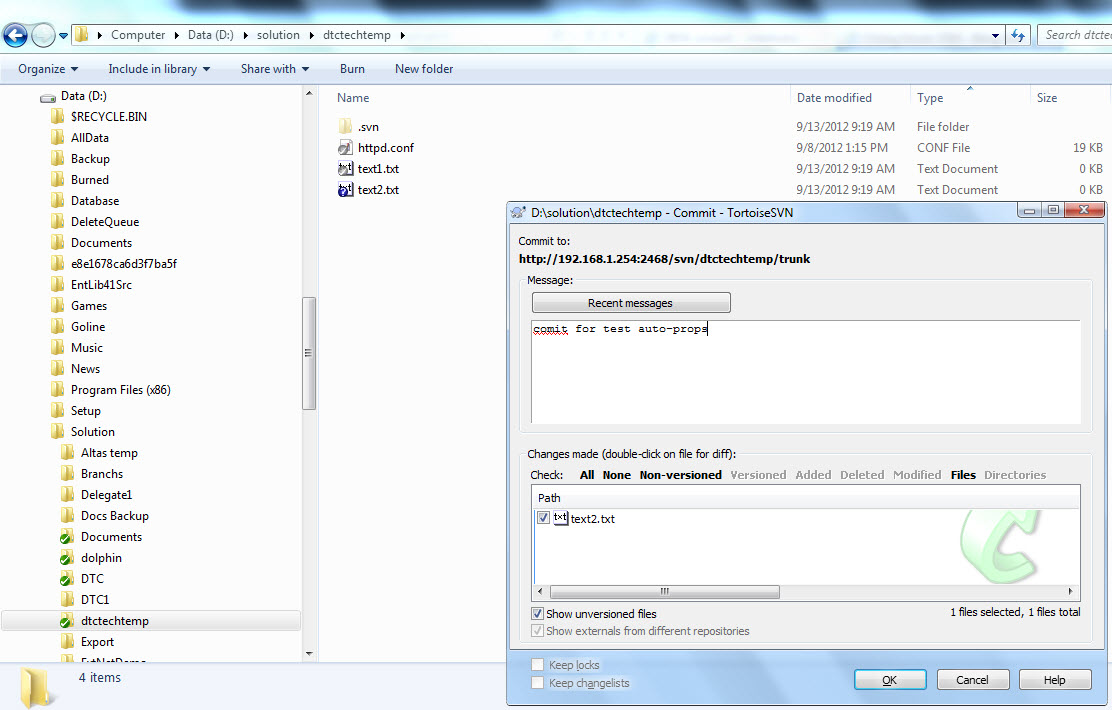This screenshot has height=710, width=1112.
Task: Click the DTC versioned folder icon
Action: coord(67,579)
